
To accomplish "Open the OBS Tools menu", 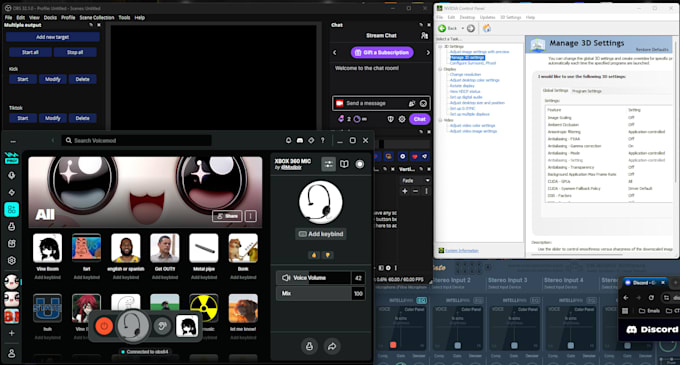I will pyautogui.click(x=124, y=17).
